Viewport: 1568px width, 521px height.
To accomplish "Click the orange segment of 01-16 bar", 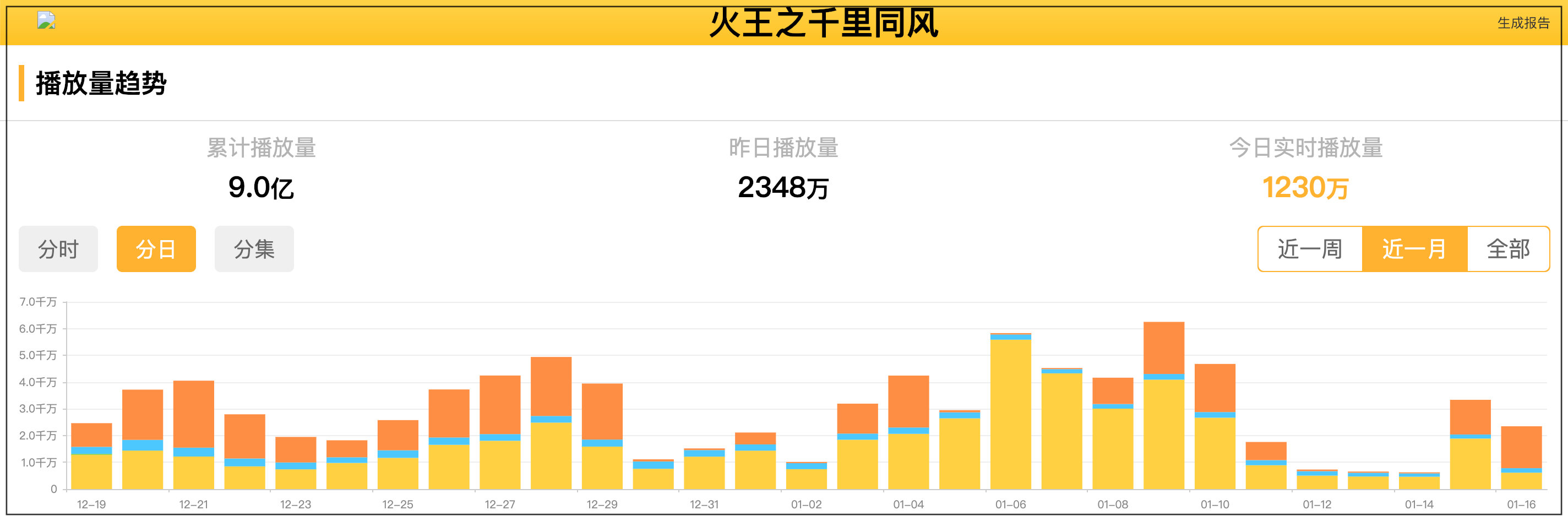I will tap(1521, 447).
